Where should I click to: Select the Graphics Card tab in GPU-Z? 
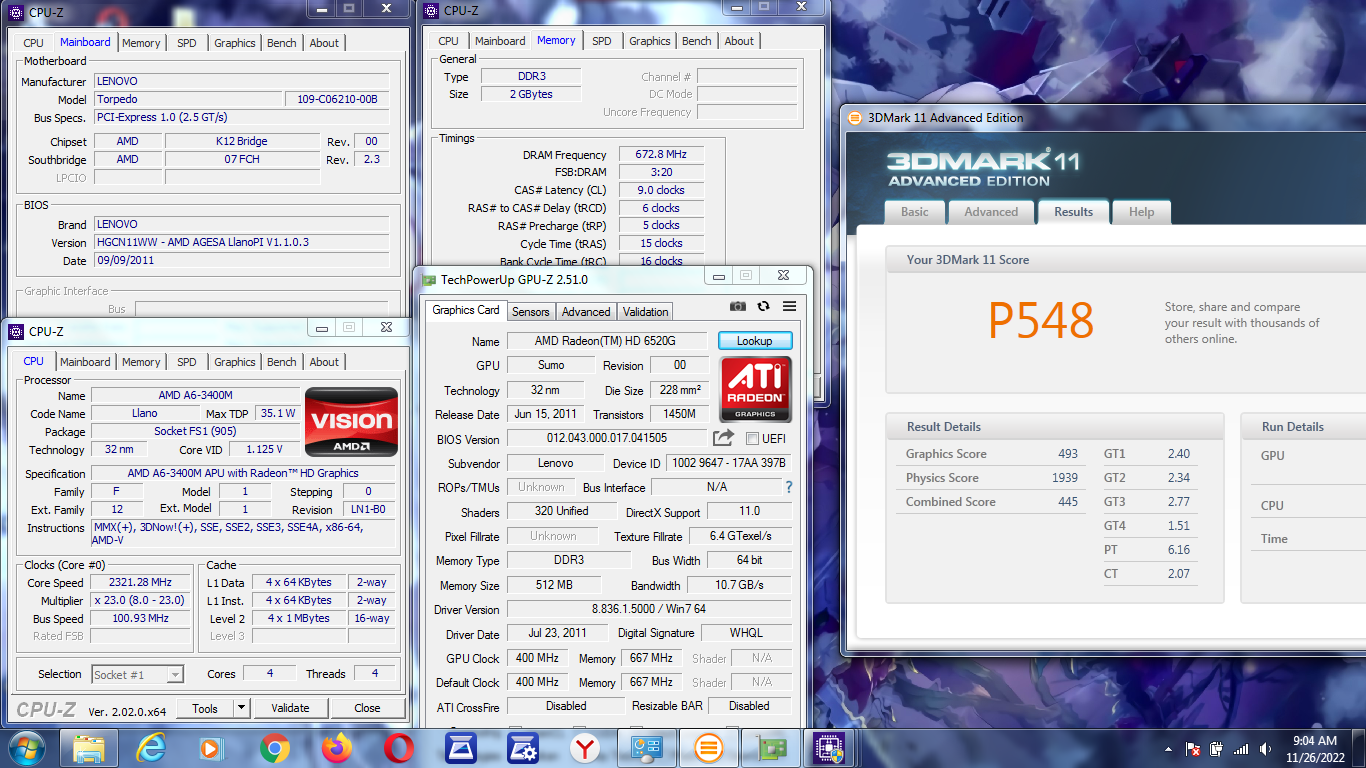pos(466,310)
